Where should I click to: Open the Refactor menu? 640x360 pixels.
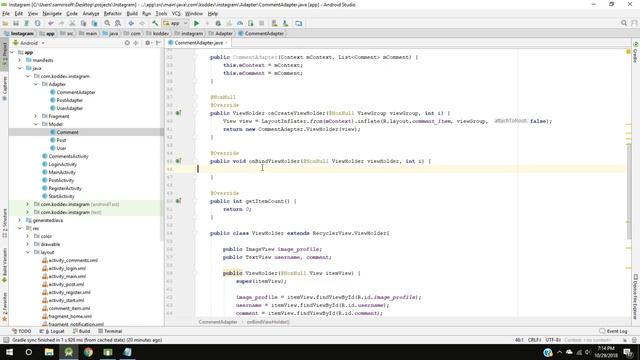[x=113, y=13]
